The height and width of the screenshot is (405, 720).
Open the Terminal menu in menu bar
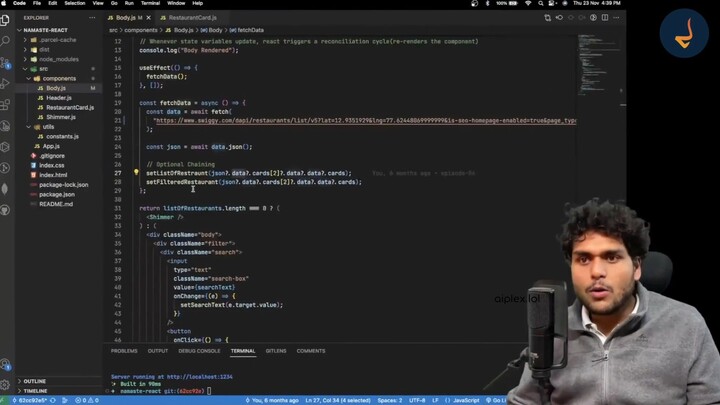point(150,3)
